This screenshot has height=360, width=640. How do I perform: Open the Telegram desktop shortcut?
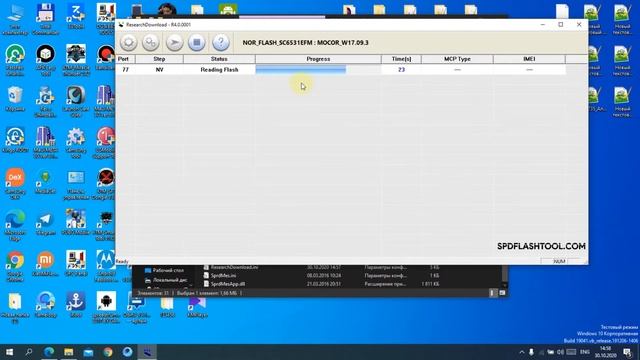[45, 223]
